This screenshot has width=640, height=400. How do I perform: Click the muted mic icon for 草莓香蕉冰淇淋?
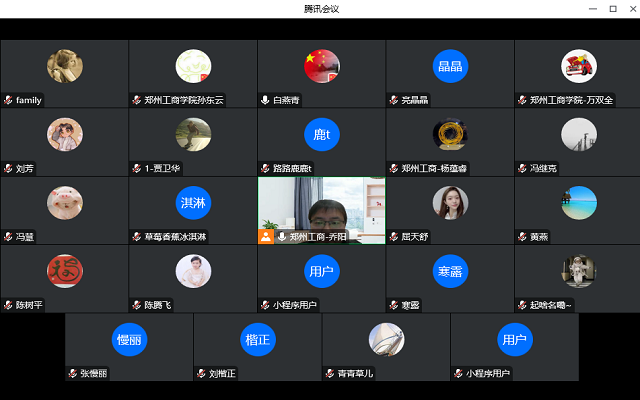point(137,236)
